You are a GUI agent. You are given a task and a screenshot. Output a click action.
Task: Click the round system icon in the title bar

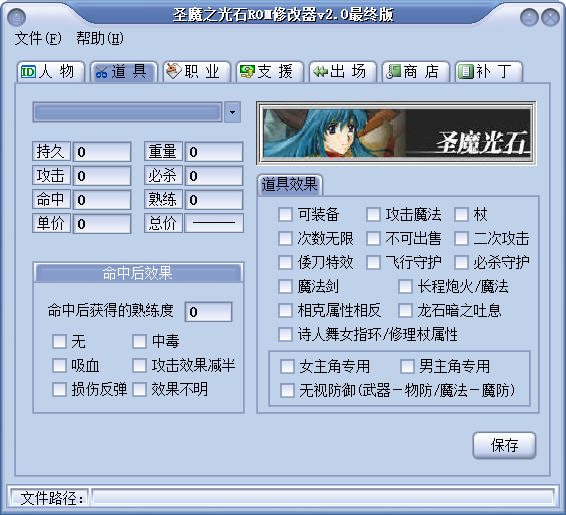pos(16,17)
